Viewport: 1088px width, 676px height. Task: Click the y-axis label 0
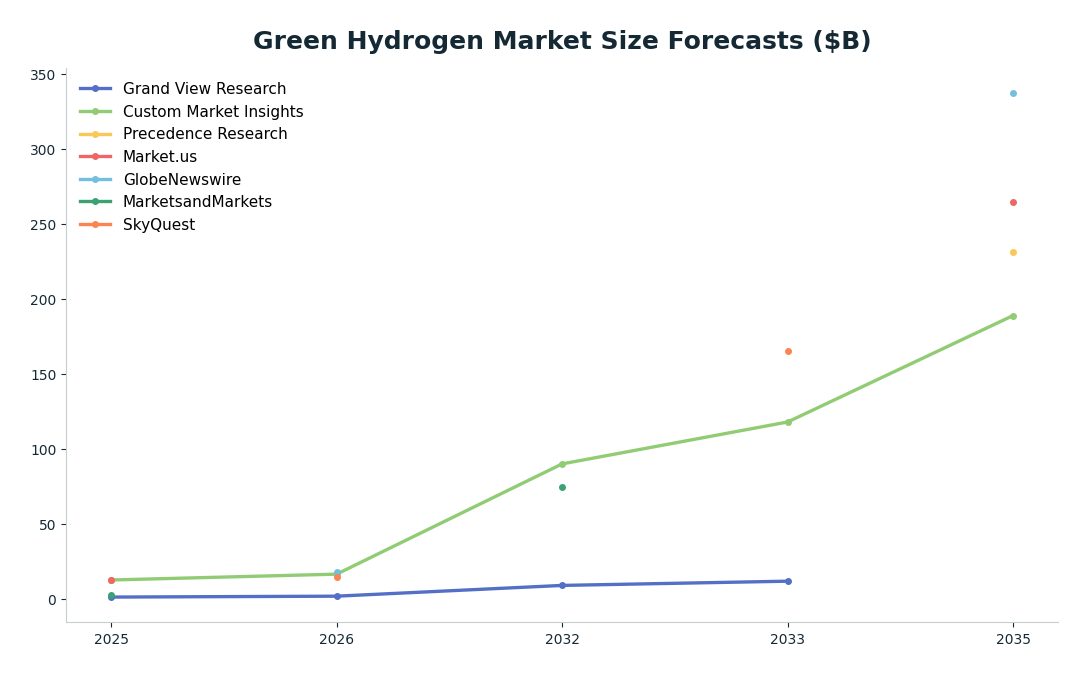point(52,600)
